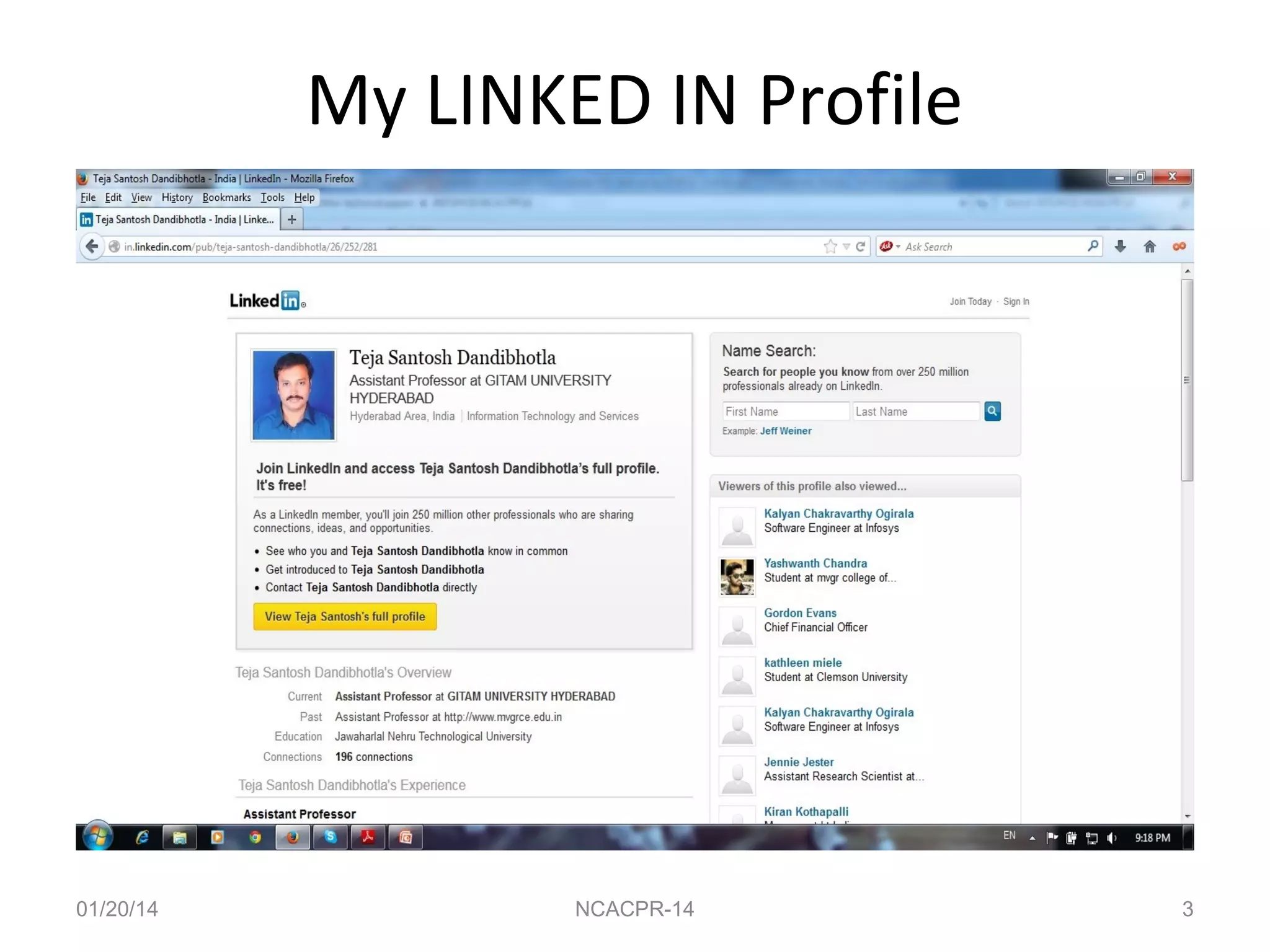Click the network tray icon

pos(1092,838)
